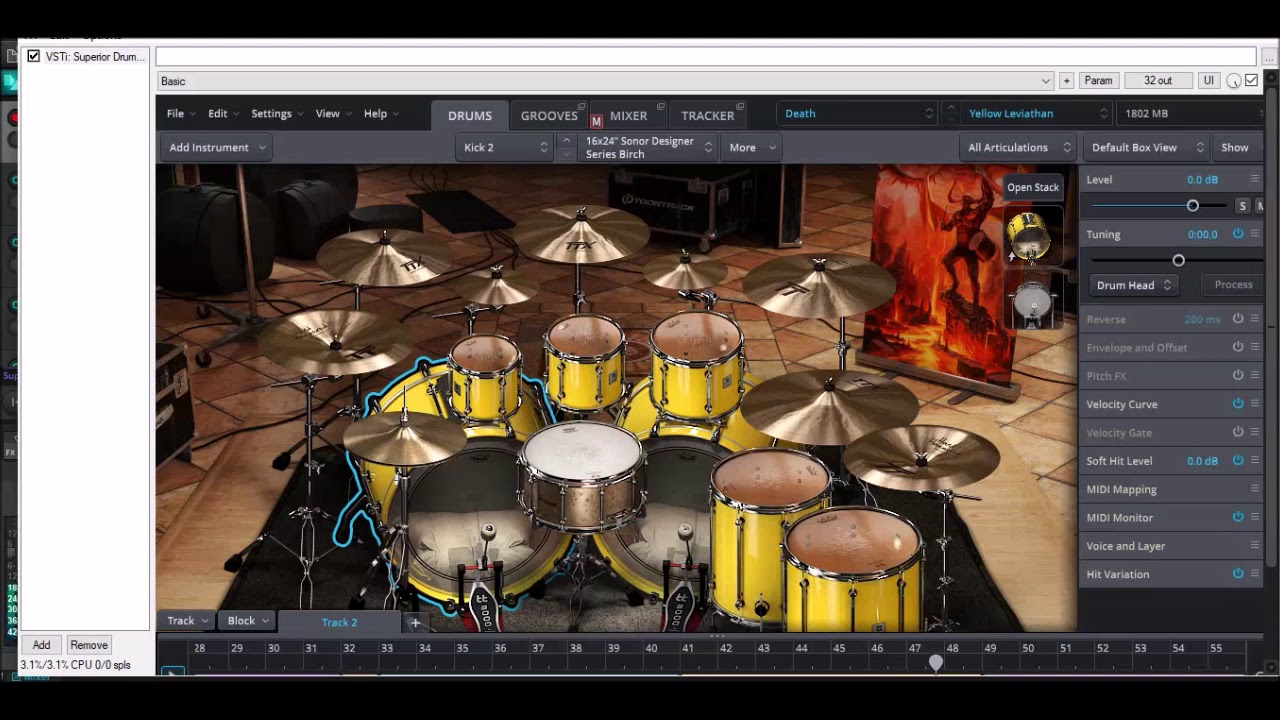Image resolution: width=1280 pixels, height=720 pixels.
Task: Click the plugin wet/dry knob icon
Action: (1234, 81)
